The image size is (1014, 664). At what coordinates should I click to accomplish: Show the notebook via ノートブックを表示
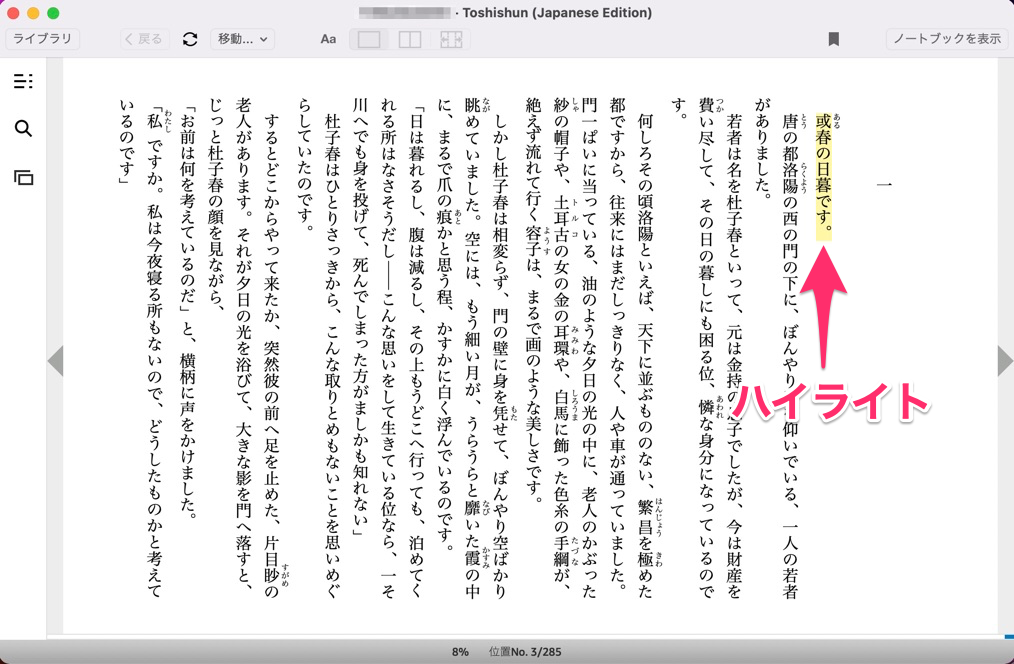pos(946,39)
